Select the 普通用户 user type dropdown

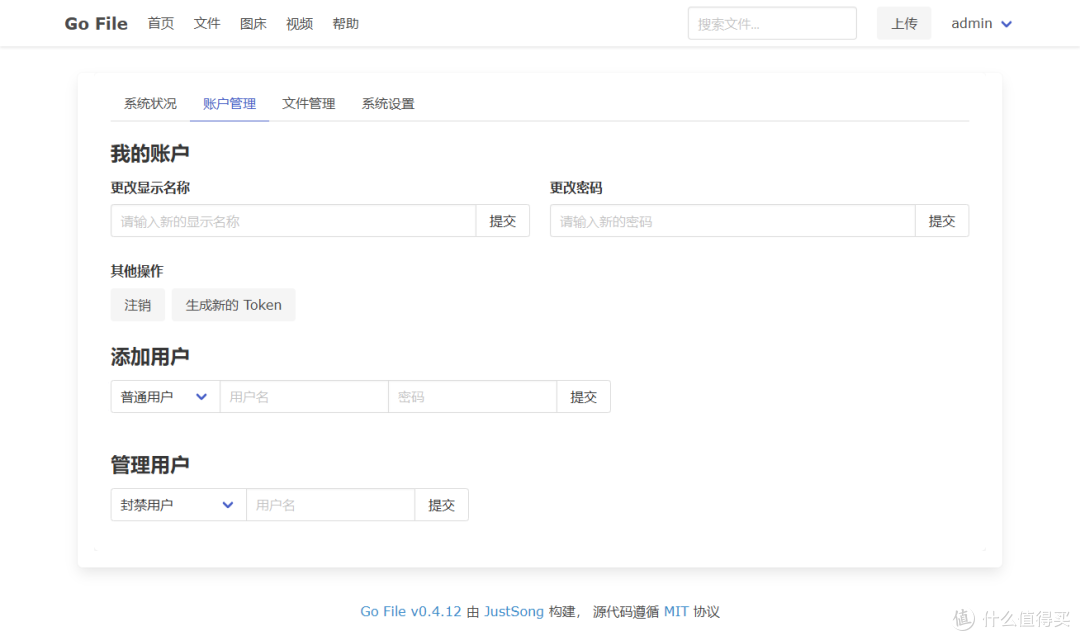(x=164, y=396)
